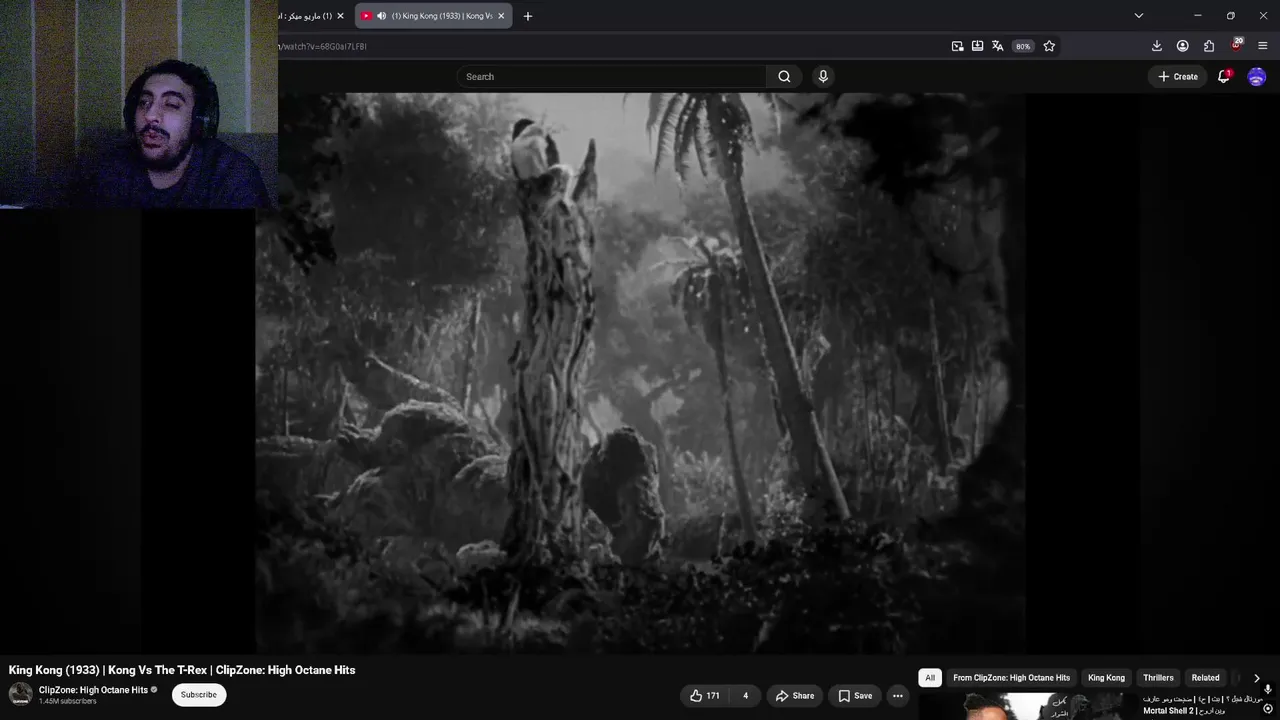Open the extensions puzzle icon
Viewport: 1280px width, 720px height.
[1209, 46]
